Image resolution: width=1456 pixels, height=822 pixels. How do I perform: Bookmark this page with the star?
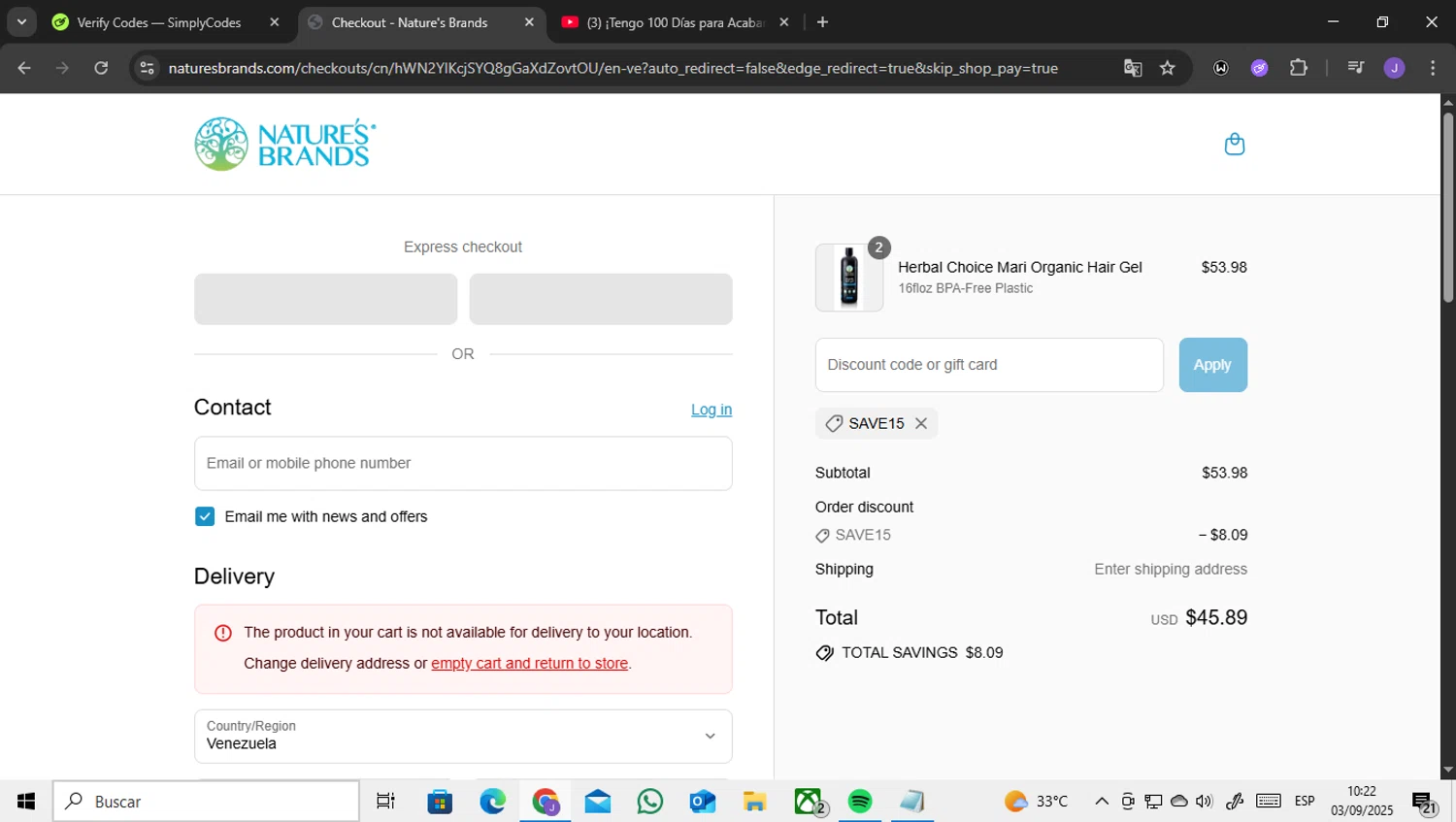(1168, 68)
